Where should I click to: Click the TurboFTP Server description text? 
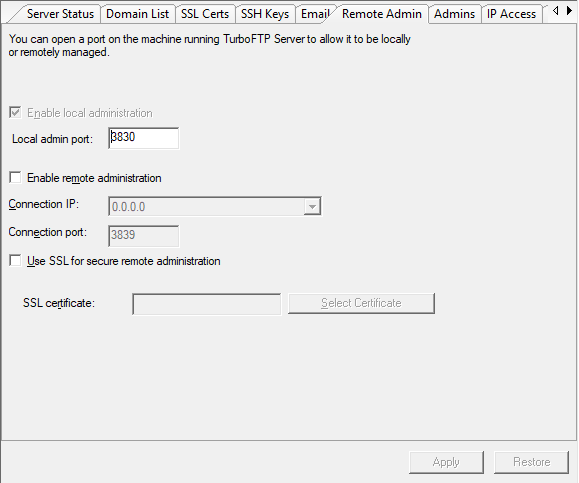pyautogui.click(x=209, y=45)
